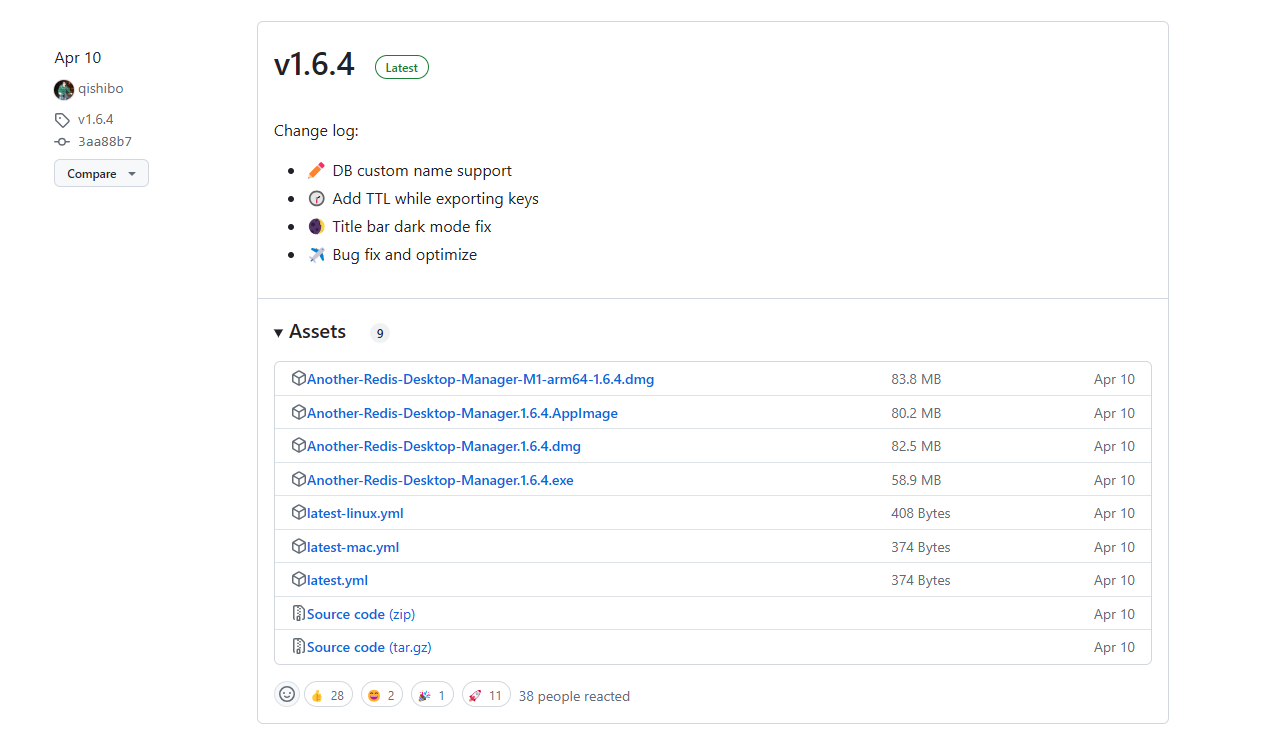The height and width of the screenshot is (729, 1280).
Task: Click the 80.2 MB size value
Action: pyautogui.click(x=916, y=413)
